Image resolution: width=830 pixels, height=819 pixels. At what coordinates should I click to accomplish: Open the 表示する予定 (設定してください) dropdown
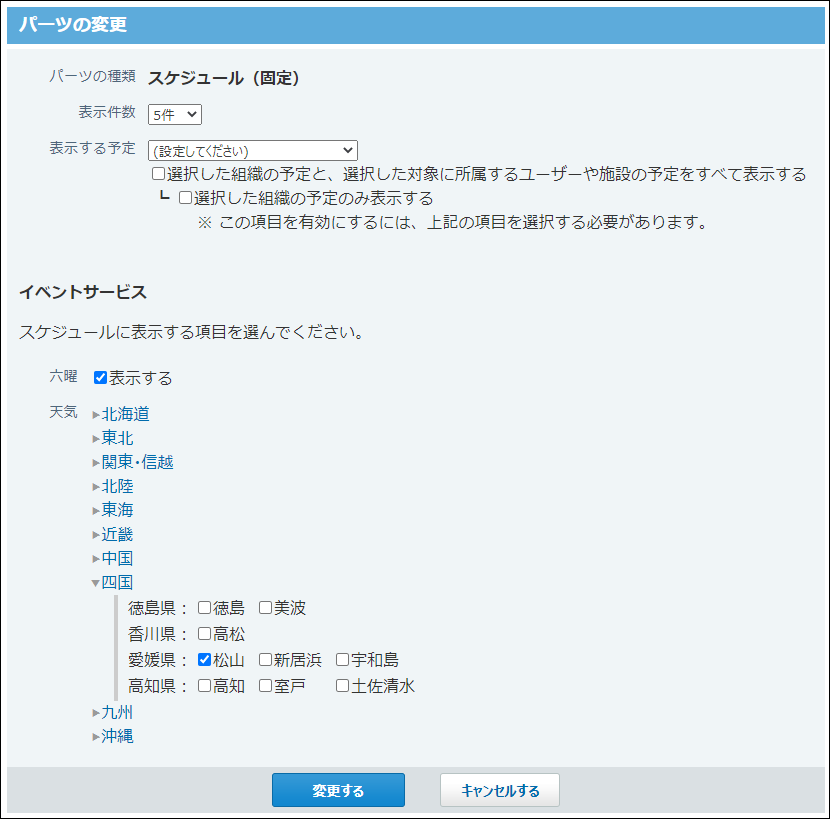click(x=253, y=150)
